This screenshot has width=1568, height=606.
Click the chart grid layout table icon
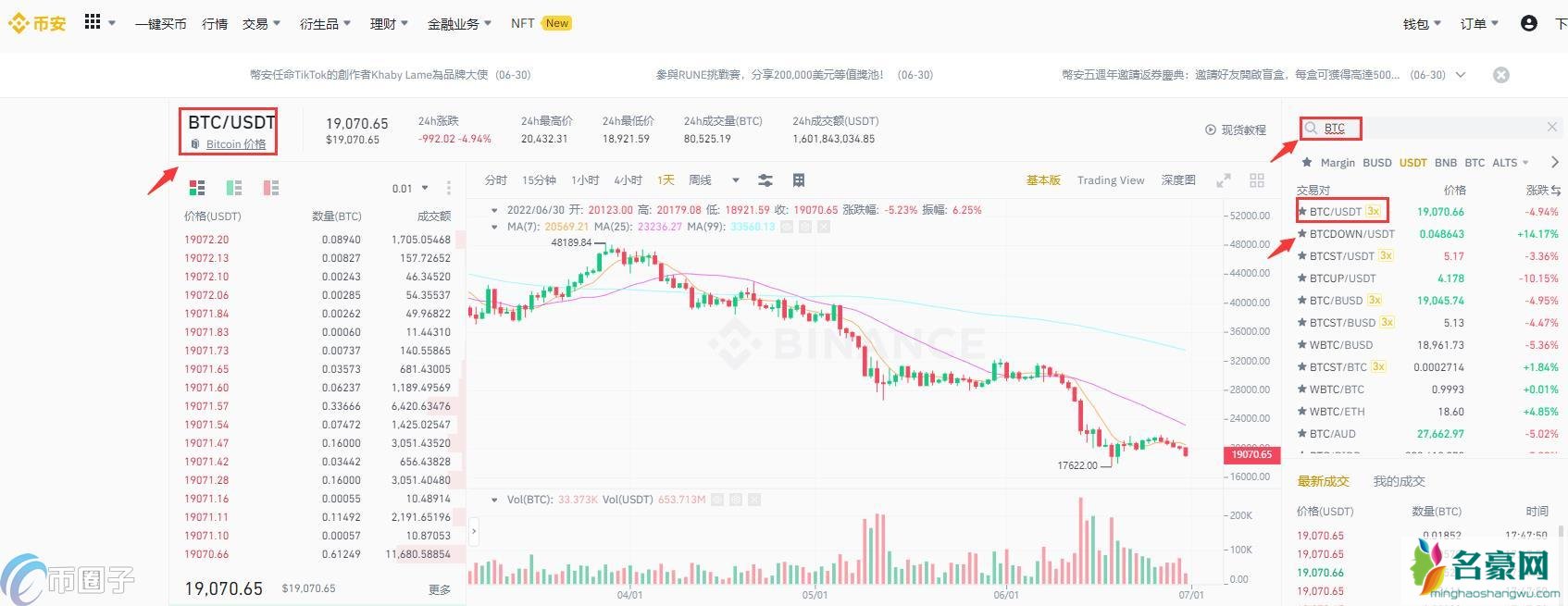(799, 179)
